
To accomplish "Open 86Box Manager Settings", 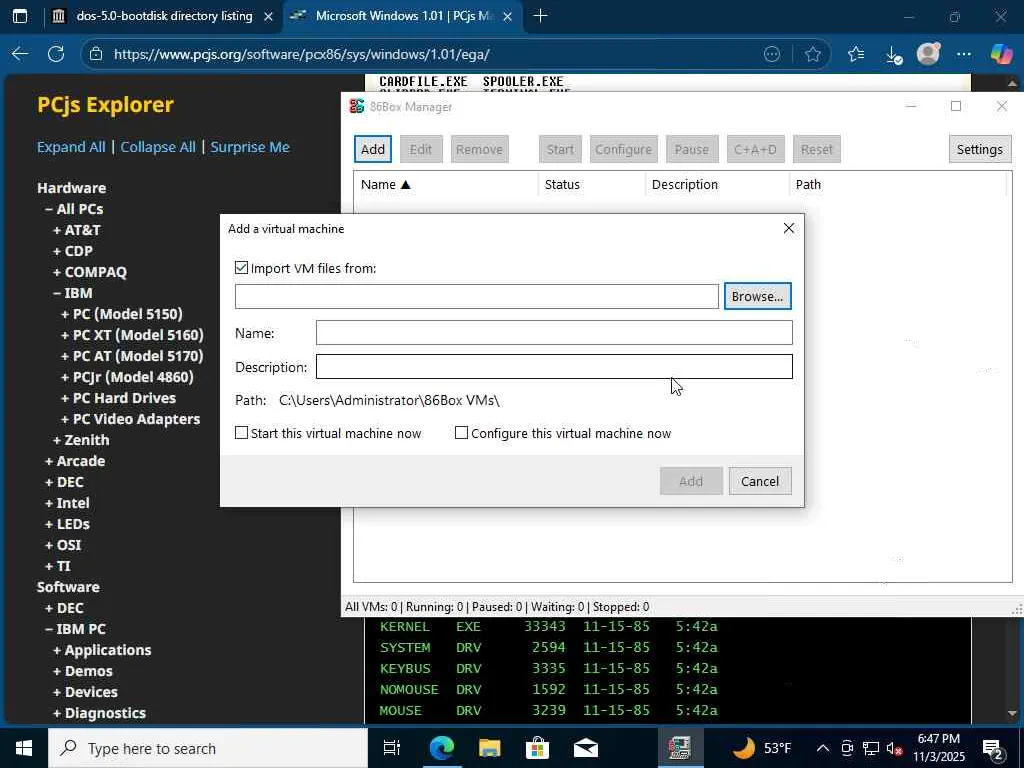I will pos(979,149).
